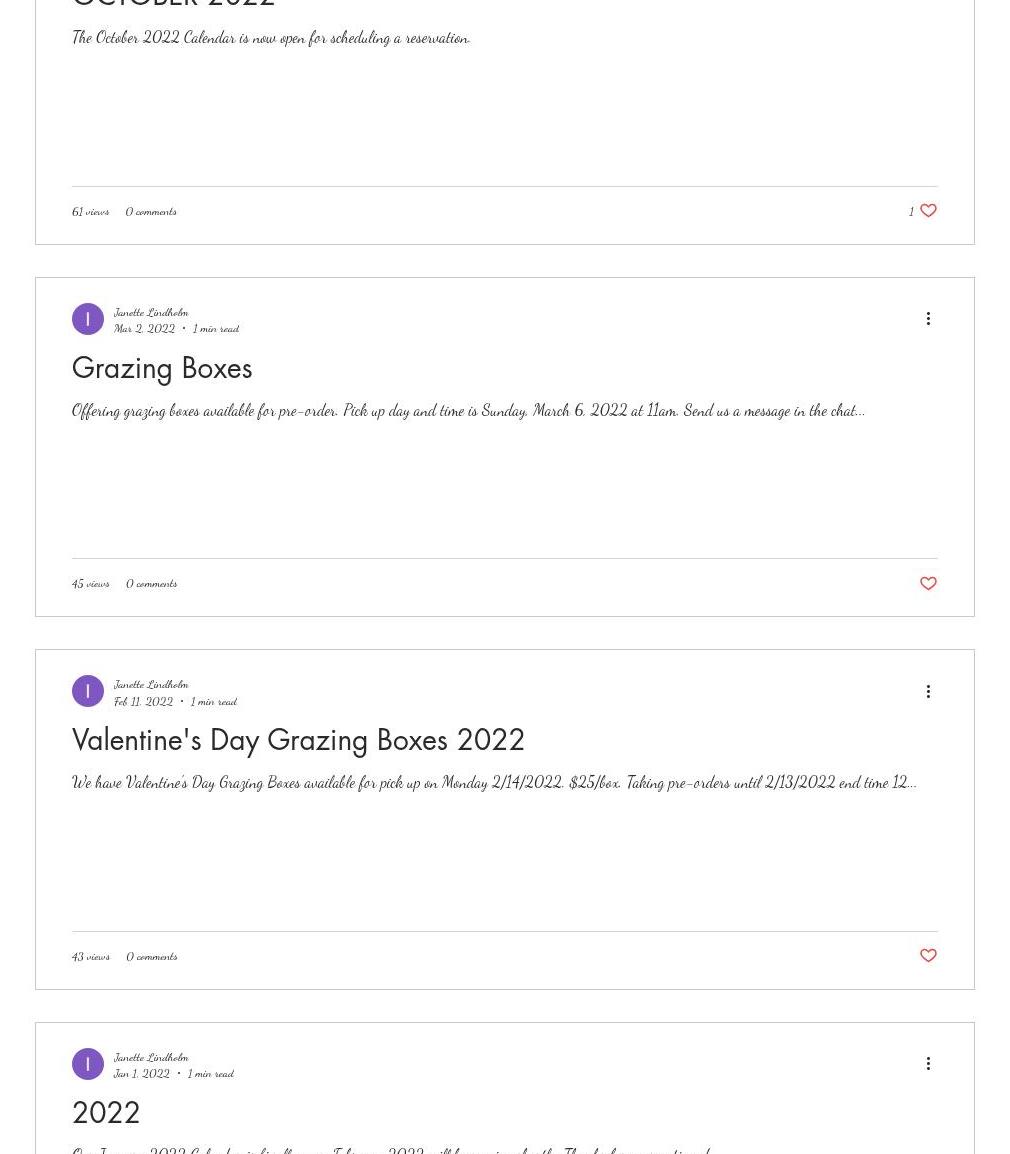This screenshot has width=1010, height=1154.
Task: Open Janette Lindholm profile on Feb 11 post
Action: pyautogui.click(x=151, y=684)
